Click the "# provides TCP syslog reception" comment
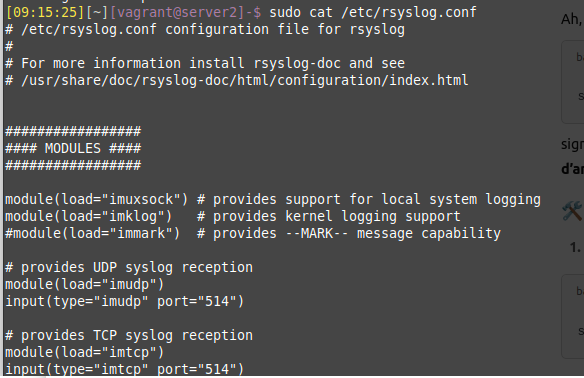 tap(129, 335)
